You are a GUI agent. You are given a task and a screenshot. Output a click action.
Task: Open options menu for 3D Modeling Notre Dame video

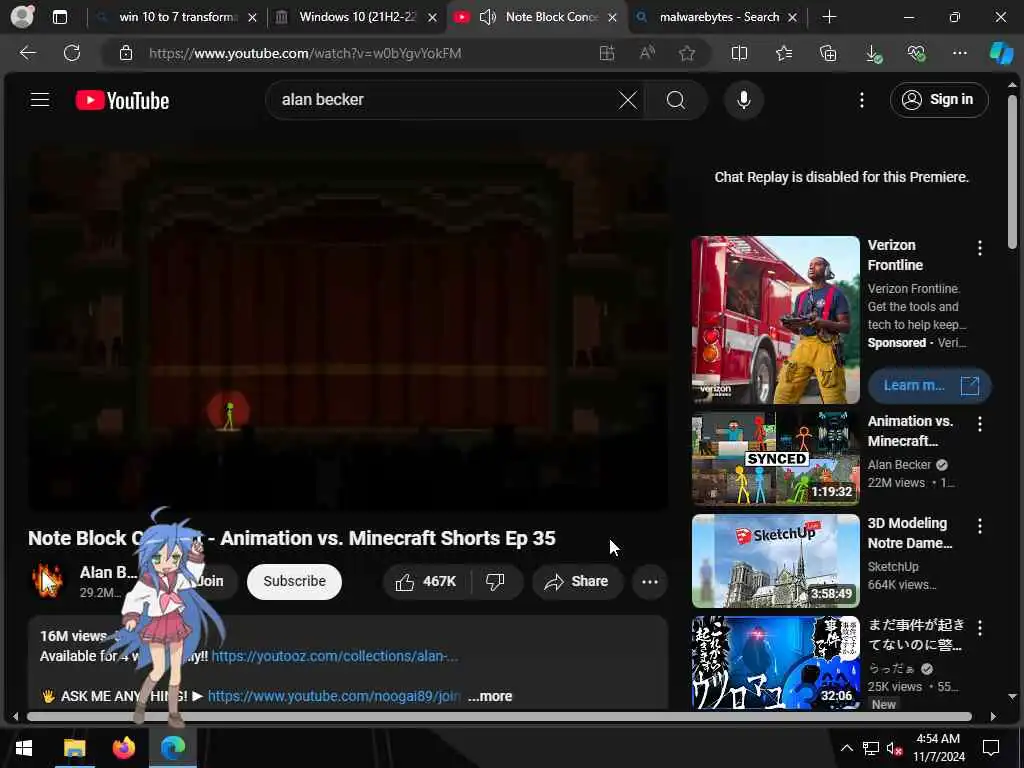tap(980, 526)
